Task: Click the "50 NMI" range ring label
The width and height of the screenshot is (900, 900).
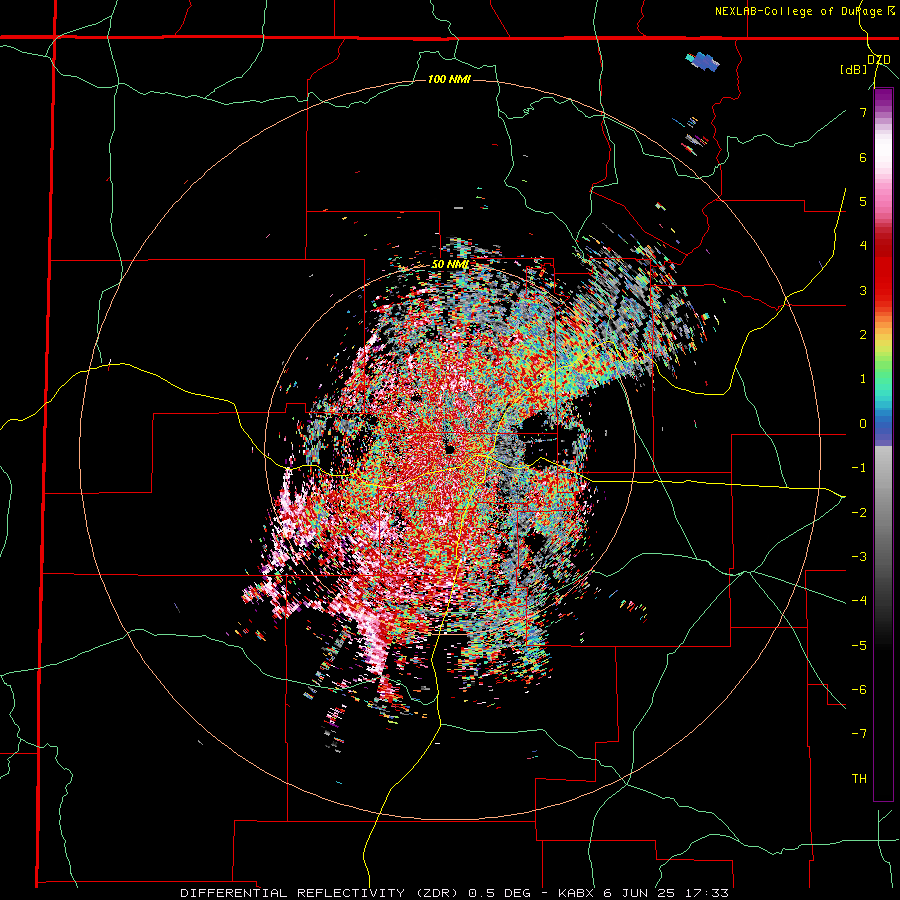Action: [x=451, y=265]
